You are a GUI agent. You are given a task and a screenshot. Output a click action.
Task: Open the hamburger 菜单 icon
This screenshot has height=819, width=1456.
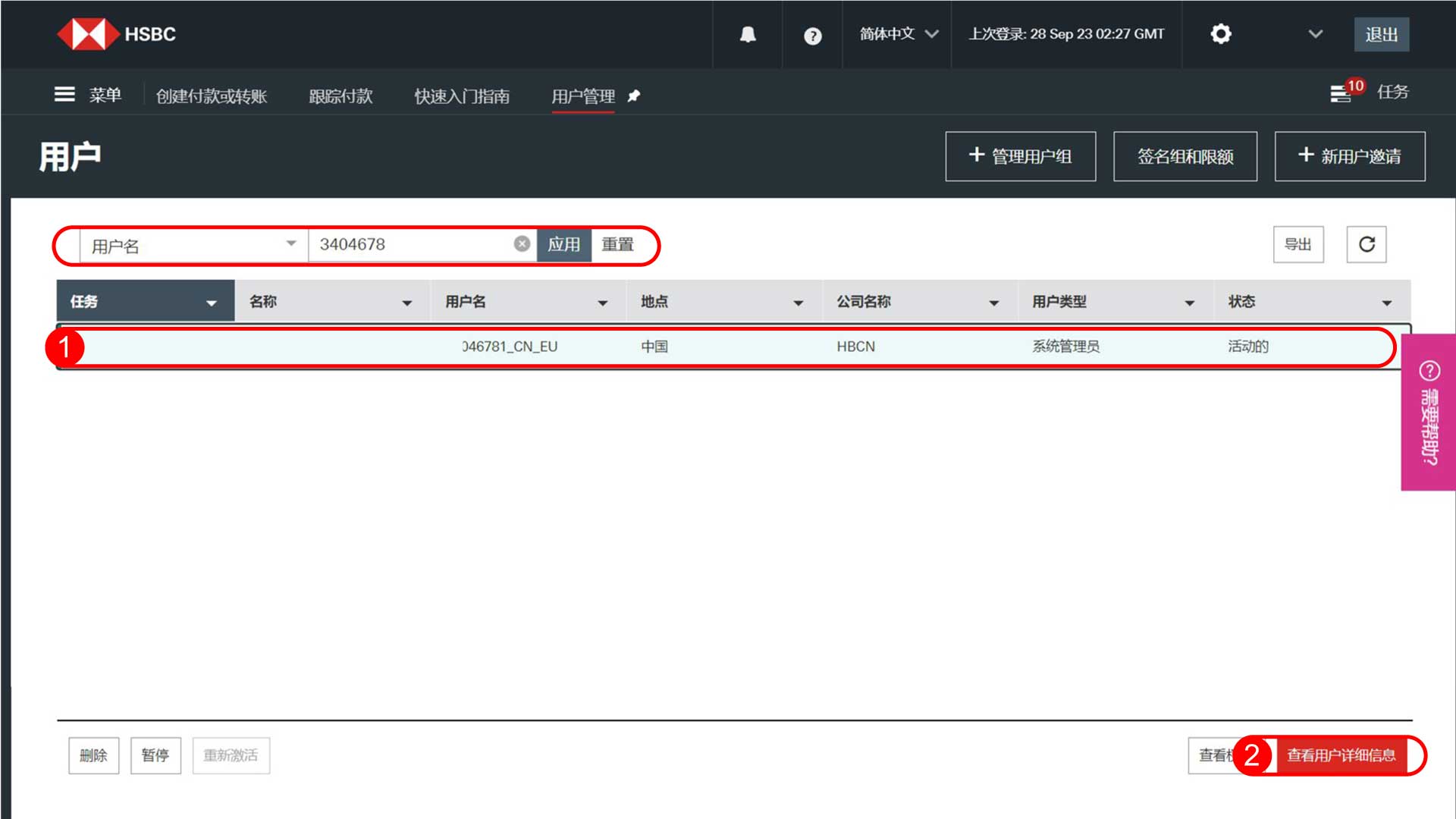[64, 93]
